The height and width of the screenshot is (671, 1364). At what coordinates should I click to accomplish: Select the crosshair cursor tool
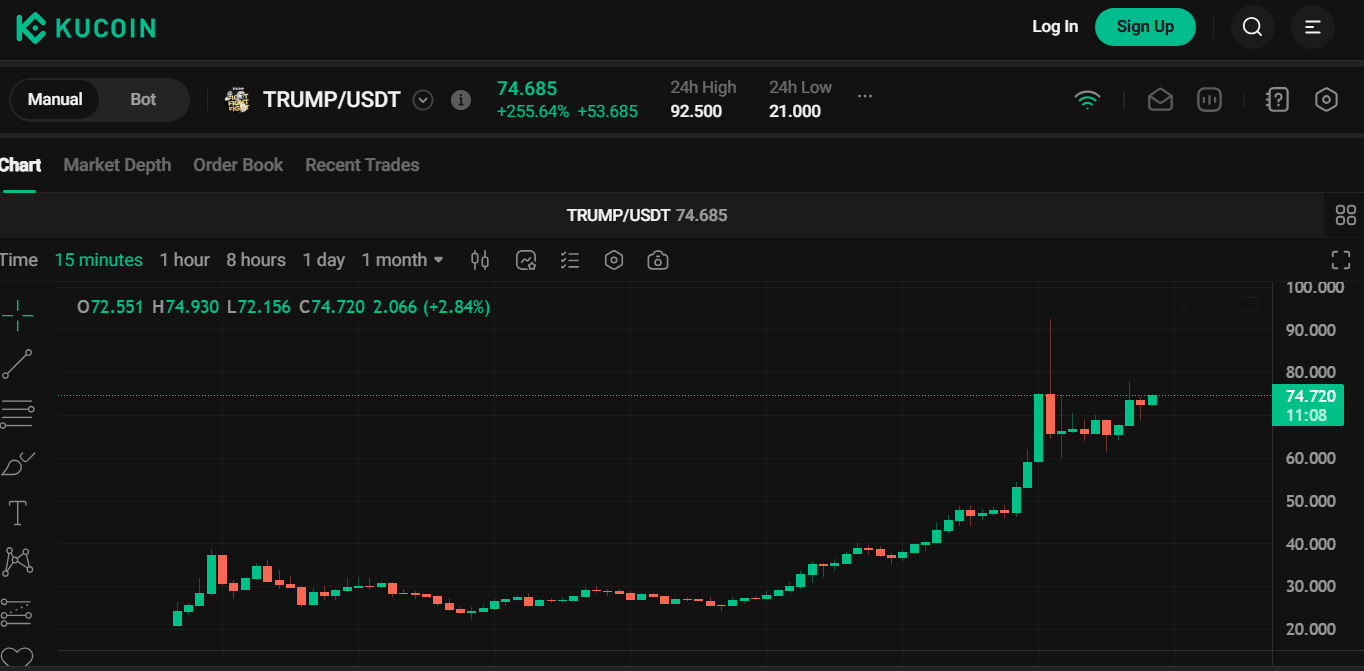coord(17,315)
